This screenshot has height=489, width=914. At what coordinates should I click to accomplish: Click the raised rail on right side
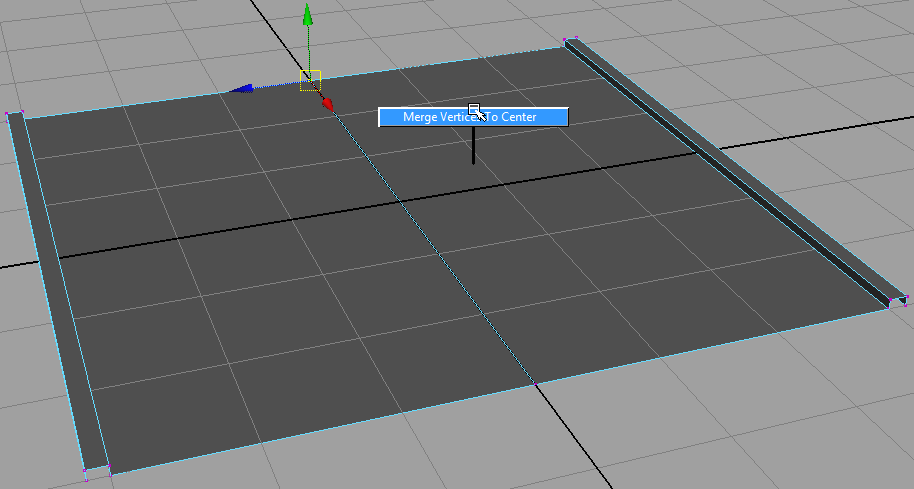[730, 170]
